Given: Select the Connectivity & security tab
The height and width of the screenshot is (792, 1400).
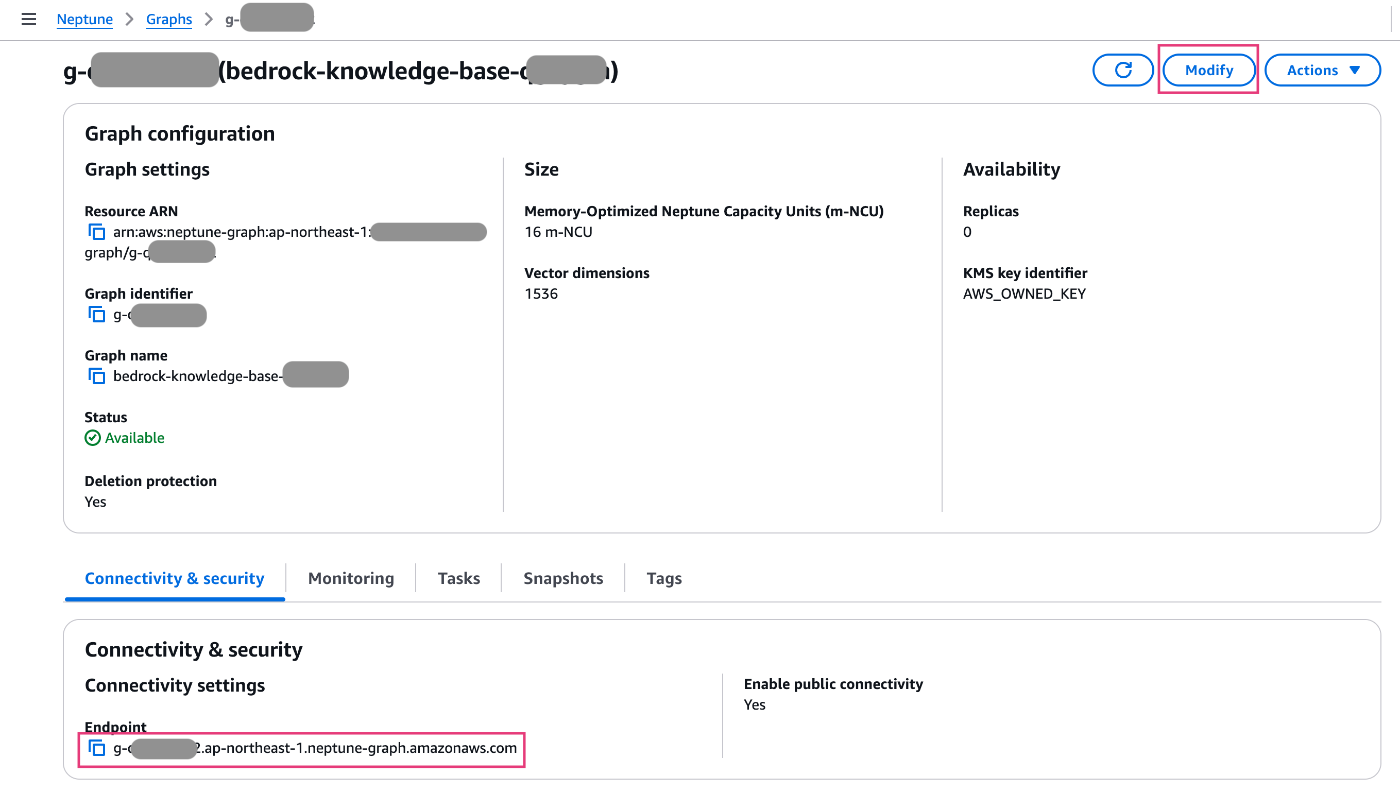Looking at the screenshot, I should tap(175, 578).
